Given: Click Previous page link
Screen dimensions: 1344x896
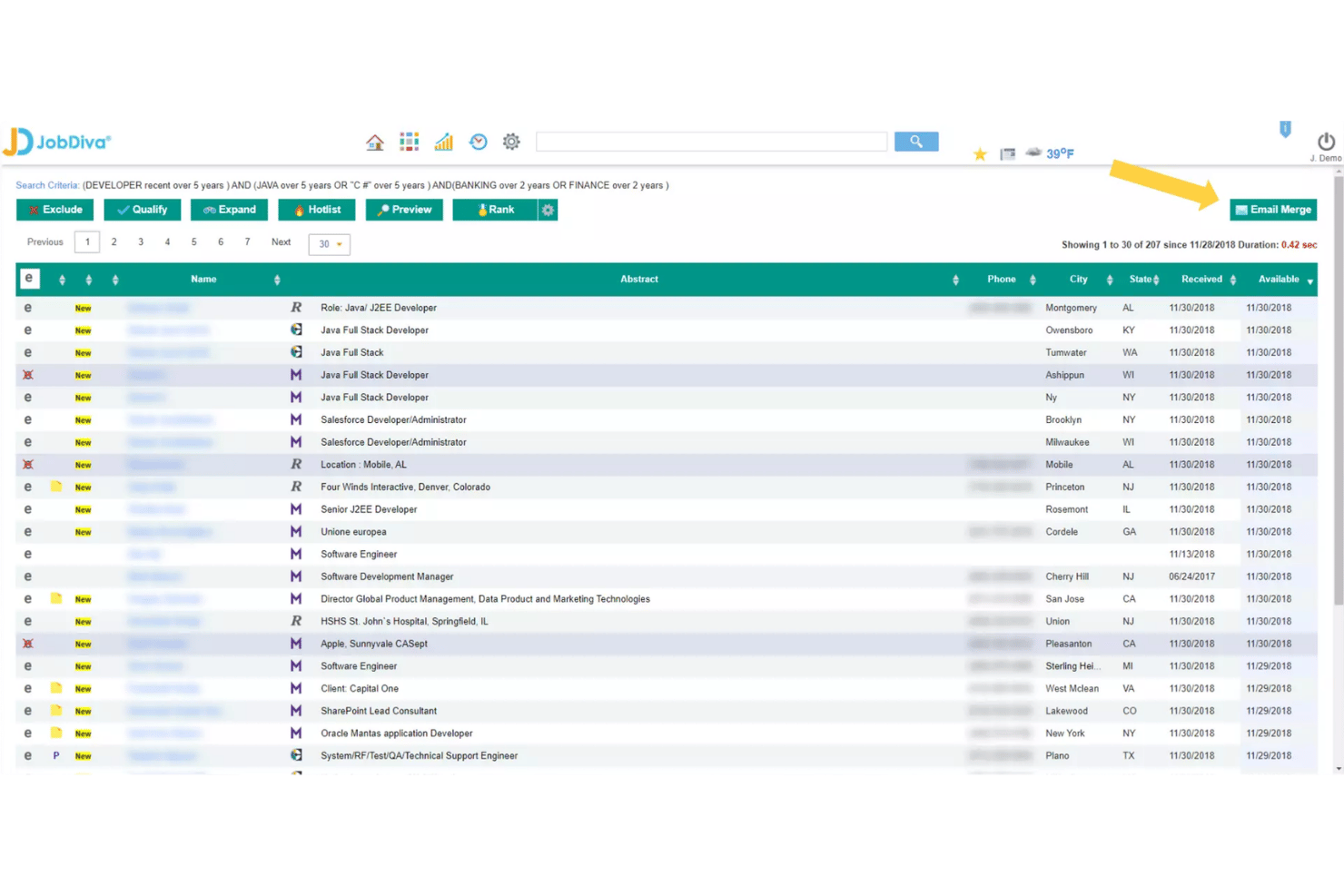Looking at the screenshot, I should tap(45, 242).
